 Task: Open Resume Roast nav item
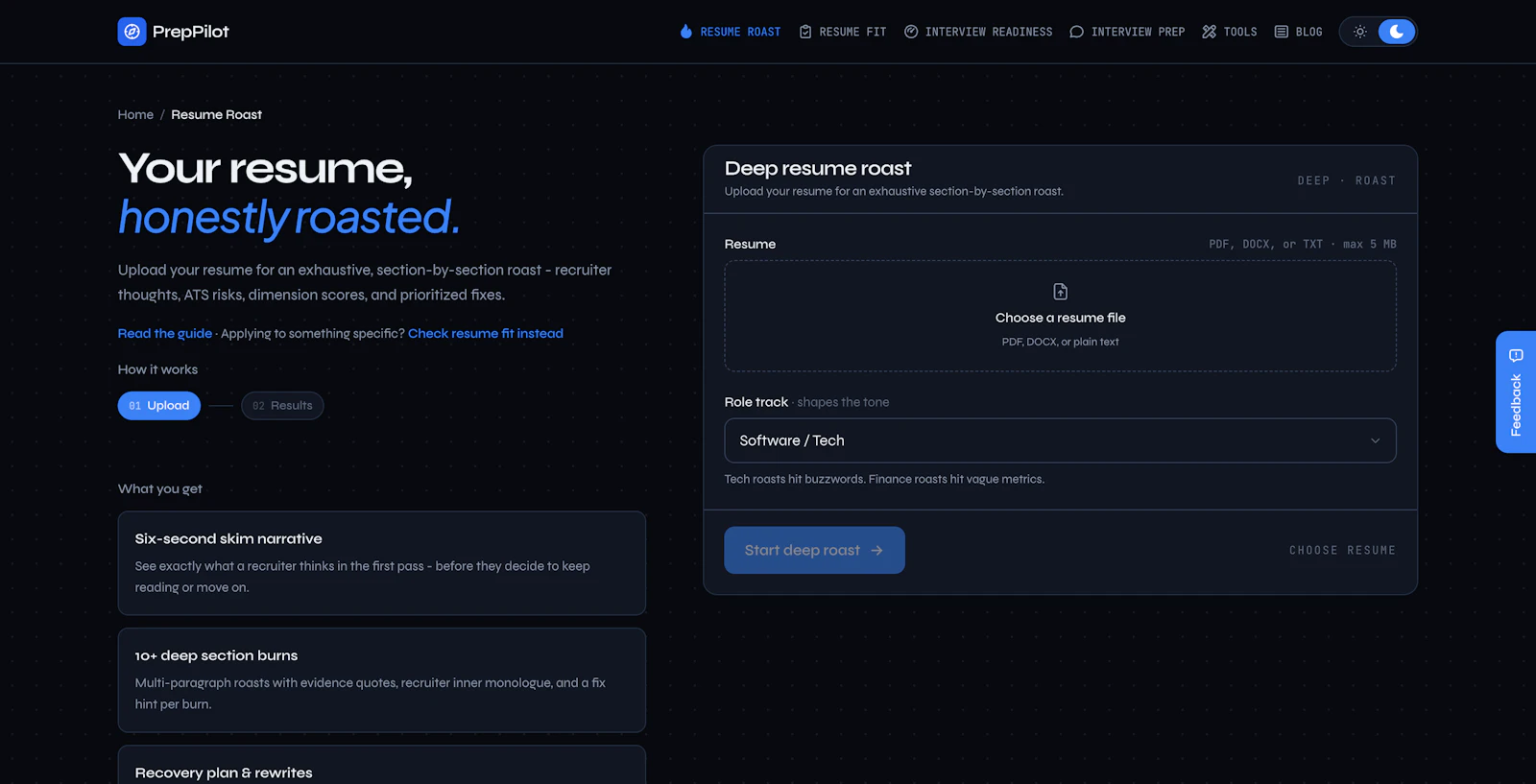(x=731, y=32)
